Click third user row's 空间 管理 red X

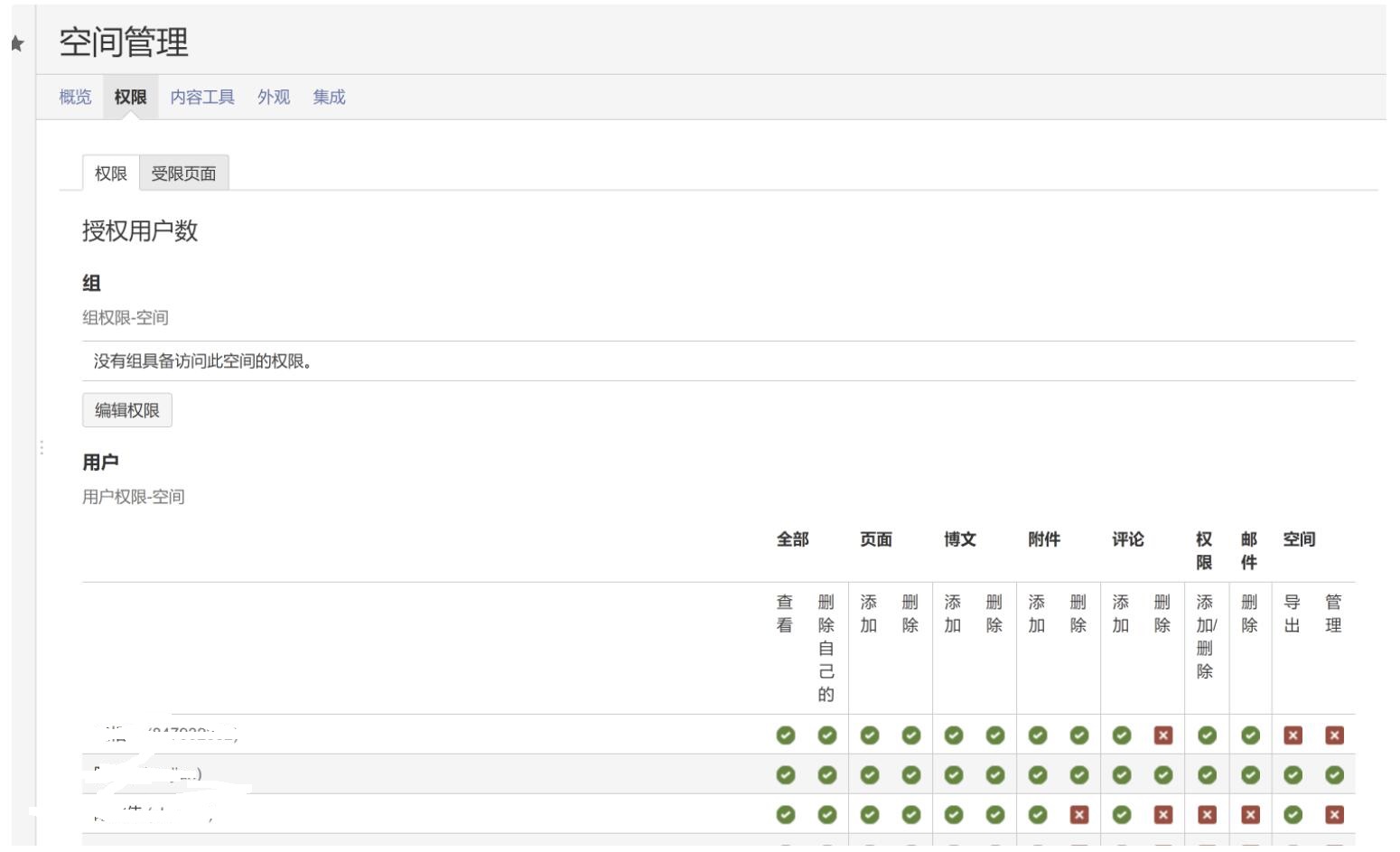click(1334, 815)
